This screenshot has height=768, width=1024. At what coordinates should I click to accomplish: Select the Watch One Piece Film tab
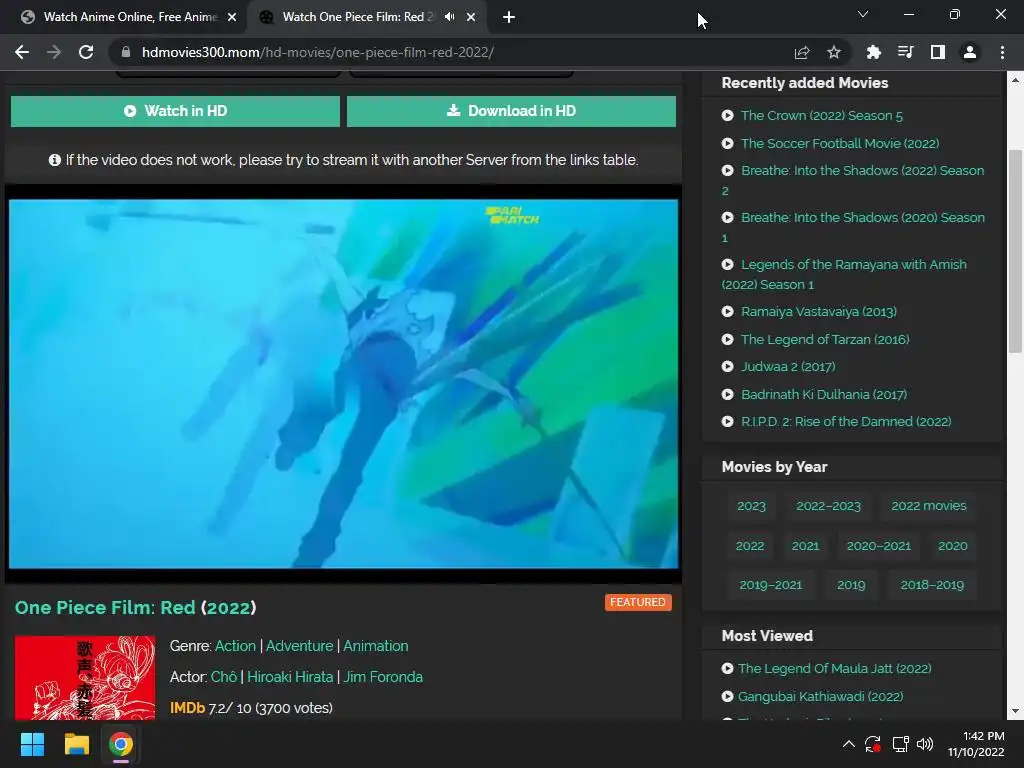tap(367, 17)
